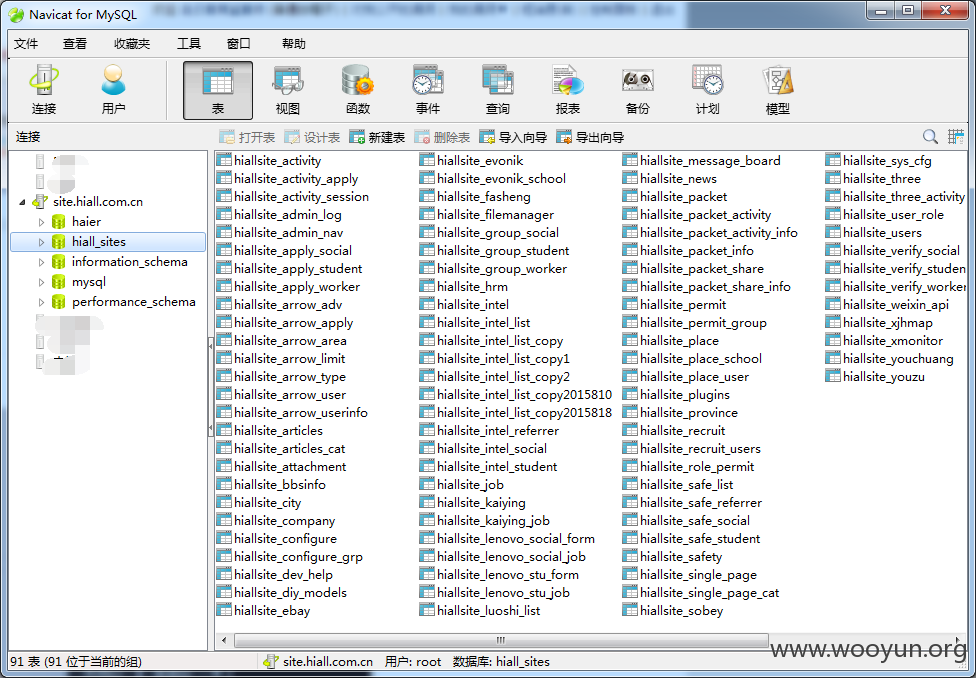This screenshot has width=976, height=678.
Task: Open the 帮助 help menu
Action: 293,44
